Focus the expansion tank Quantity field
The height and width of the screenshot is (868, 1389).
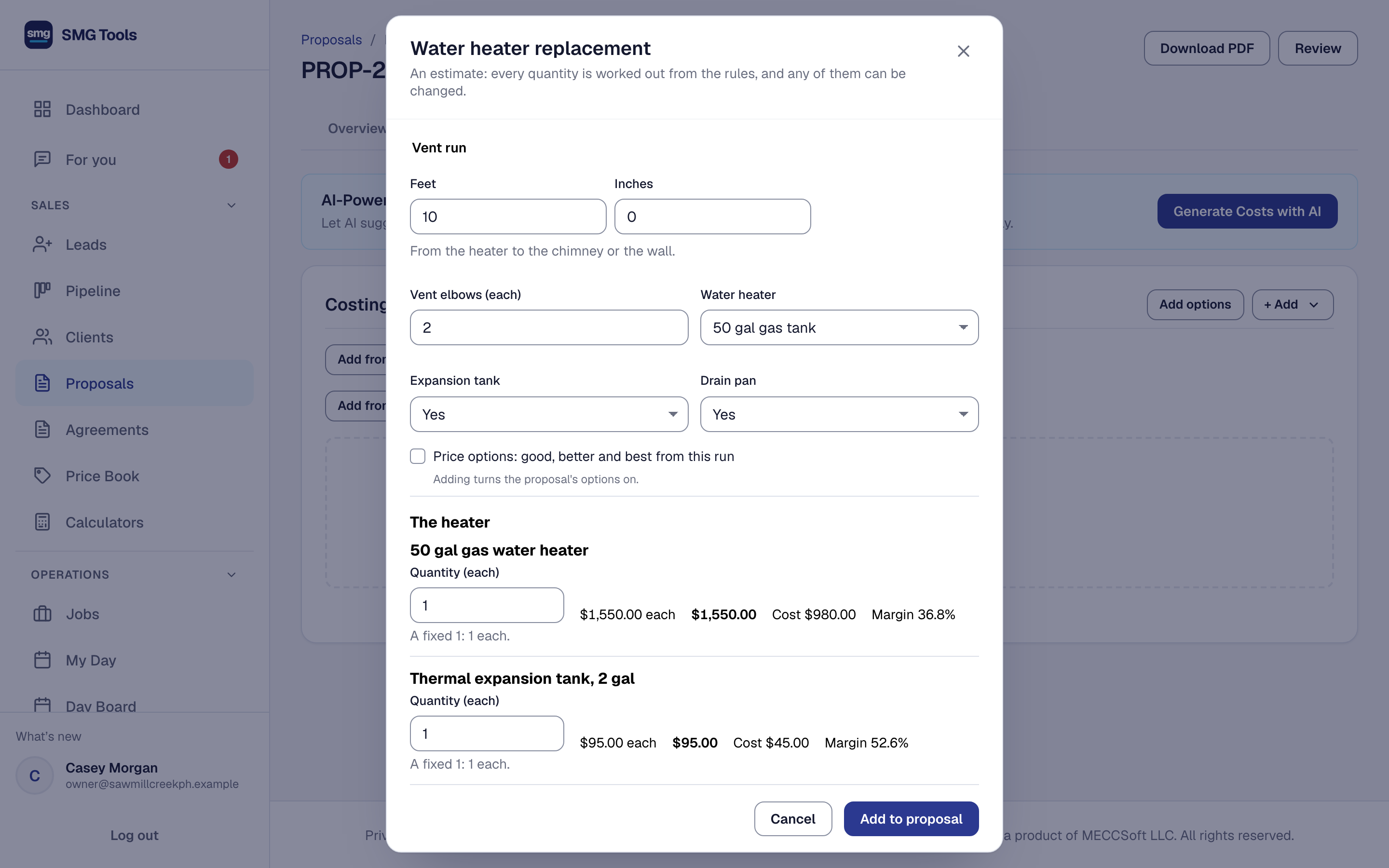click(x=487, y=733)
